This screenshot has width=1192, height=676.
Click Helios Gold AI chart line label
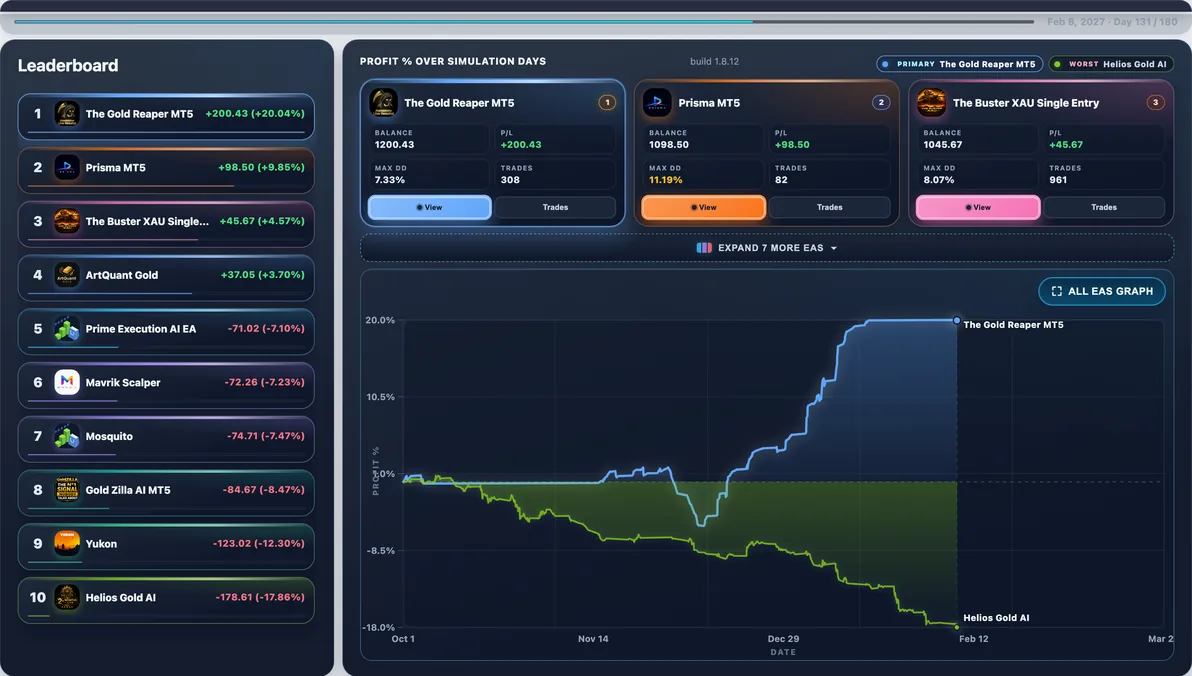(x=996, y=618)
